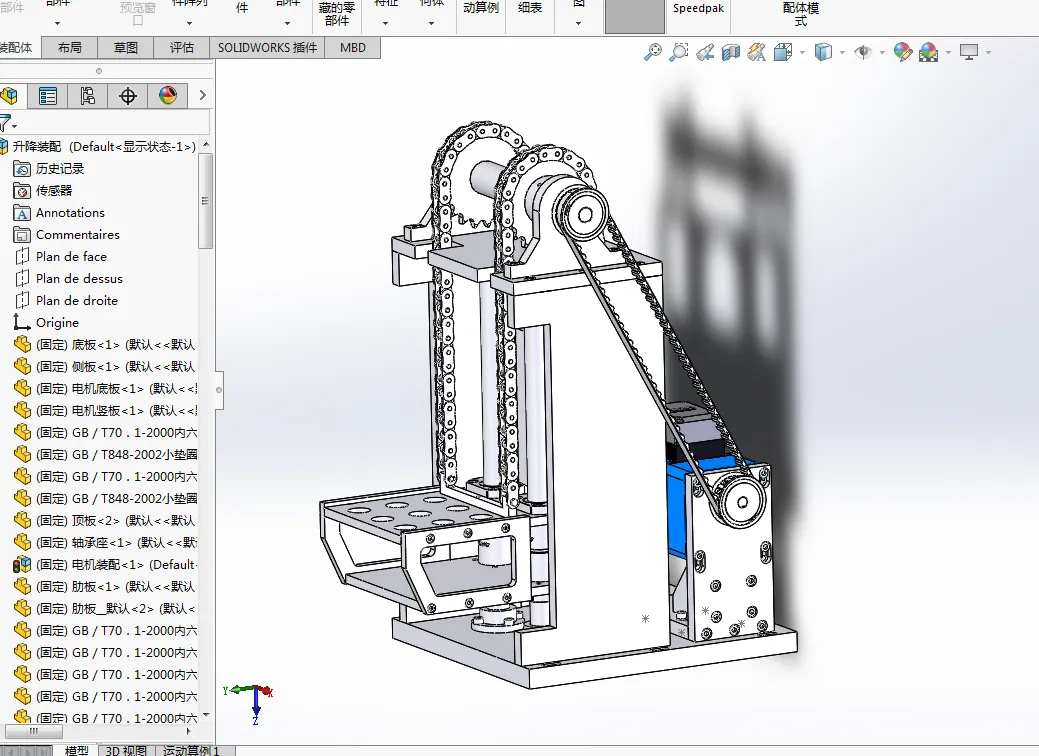Viewport: 1039px width, 756px height.
Task: Switch to the SOLIDWORKS 插件 tab
Action: (x=268, y=47)
